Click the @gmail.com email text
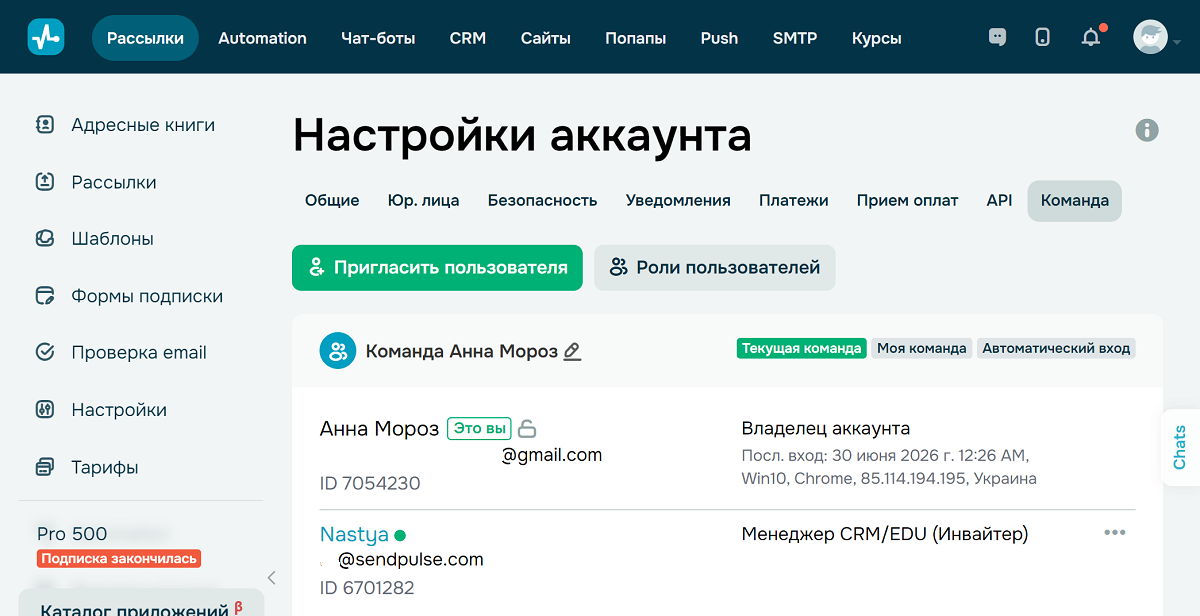Screen dimensions: 1200x616 (x=552, y=455)
